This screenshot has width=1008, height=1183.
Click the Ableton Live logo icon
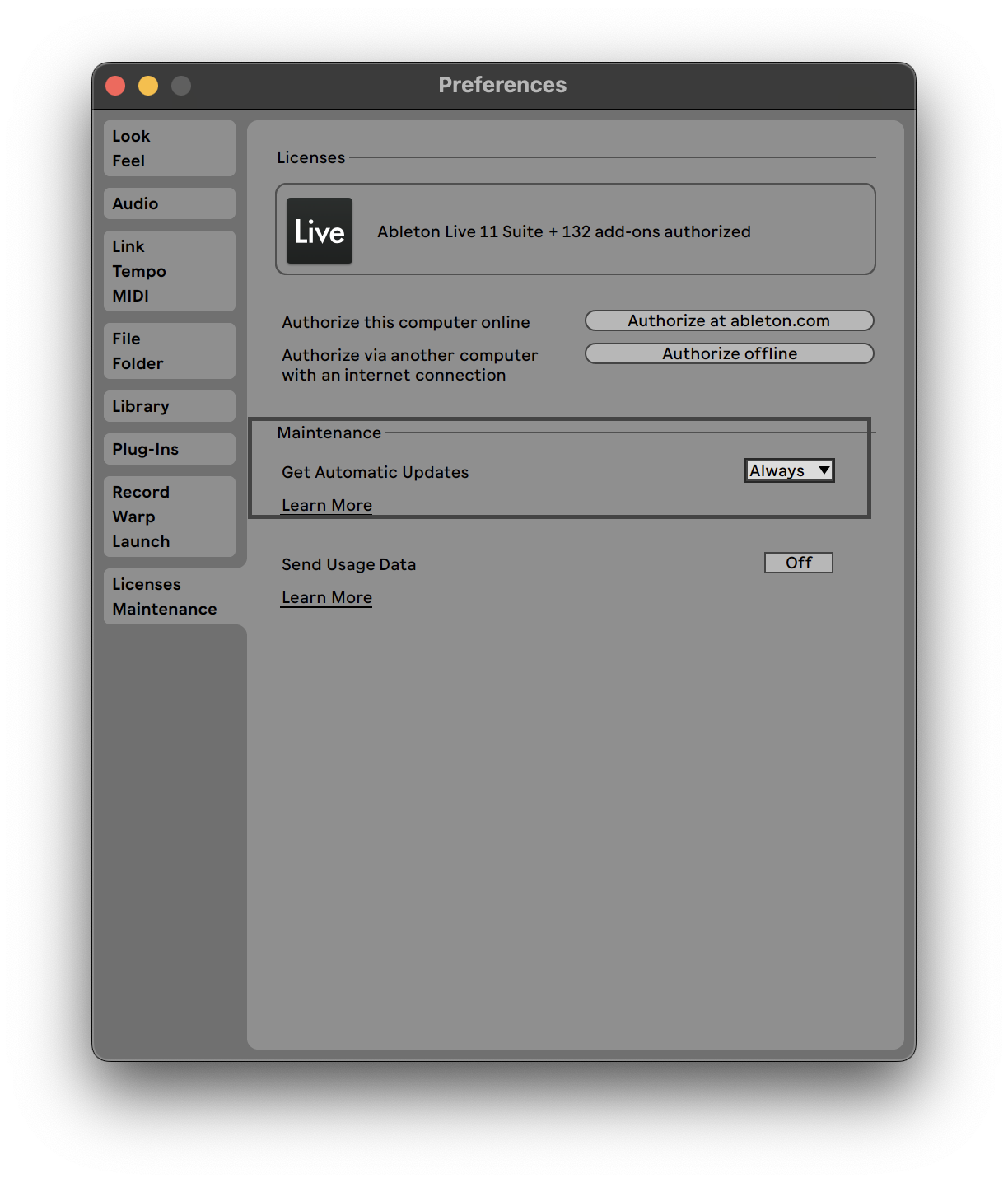tap(320, 231)
